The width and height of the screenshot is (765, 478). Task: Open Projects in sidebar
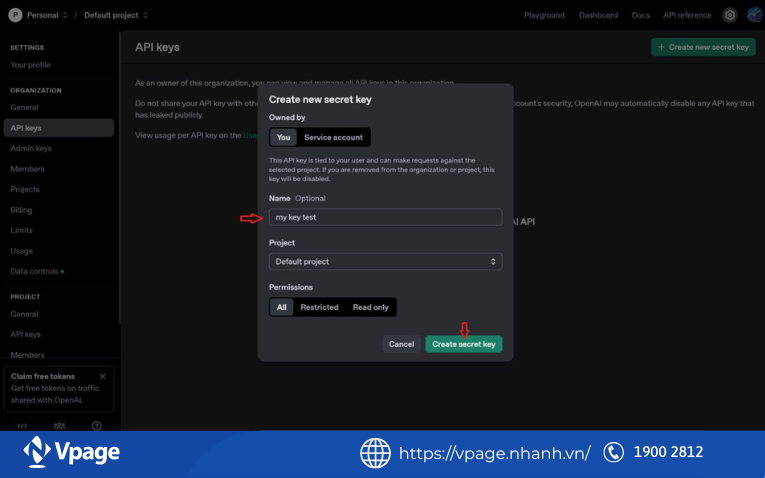[x=25, y=189]
